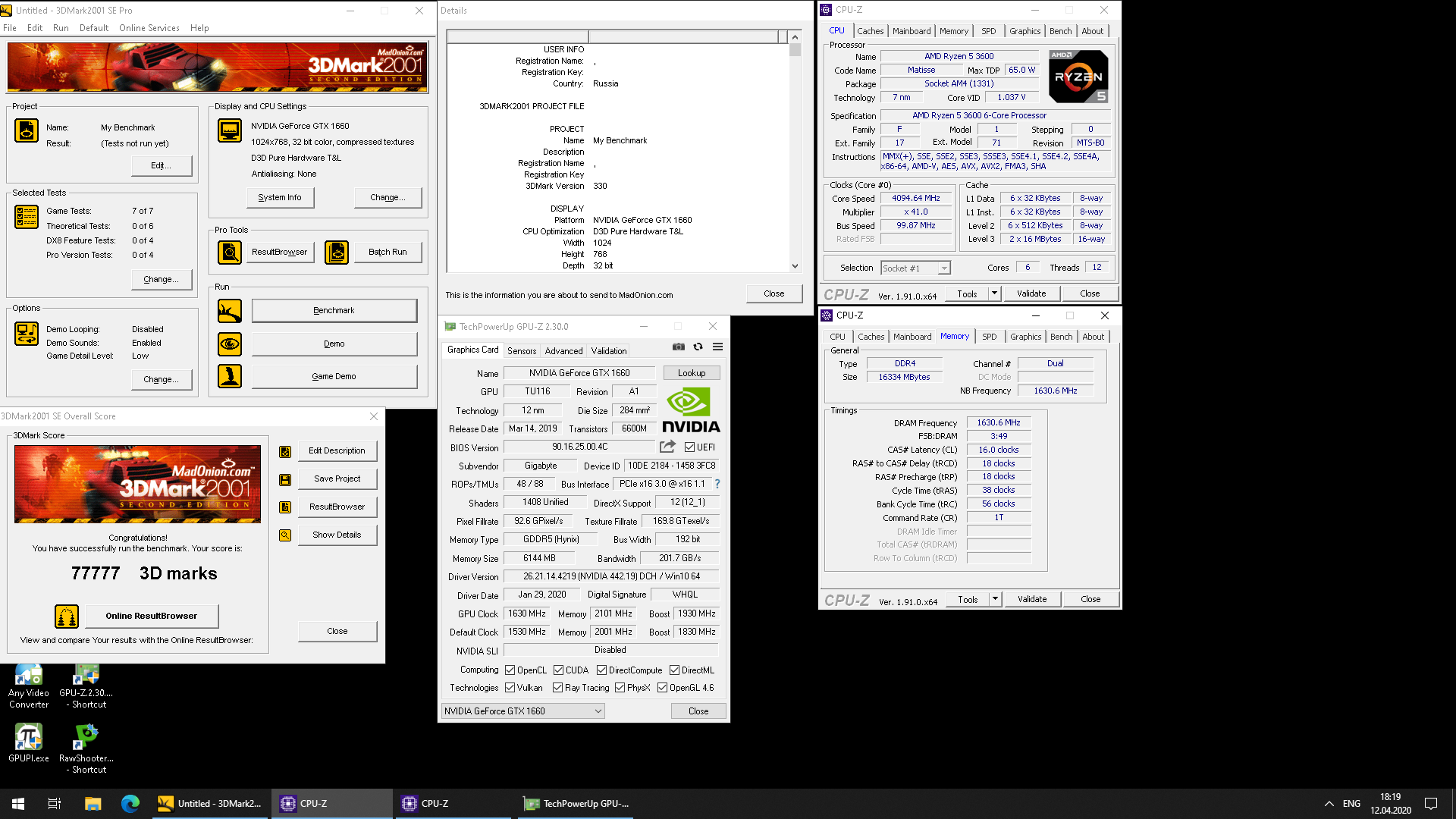
Task: Open the Run menu in 3DMark
Action: tap(61, 28)
